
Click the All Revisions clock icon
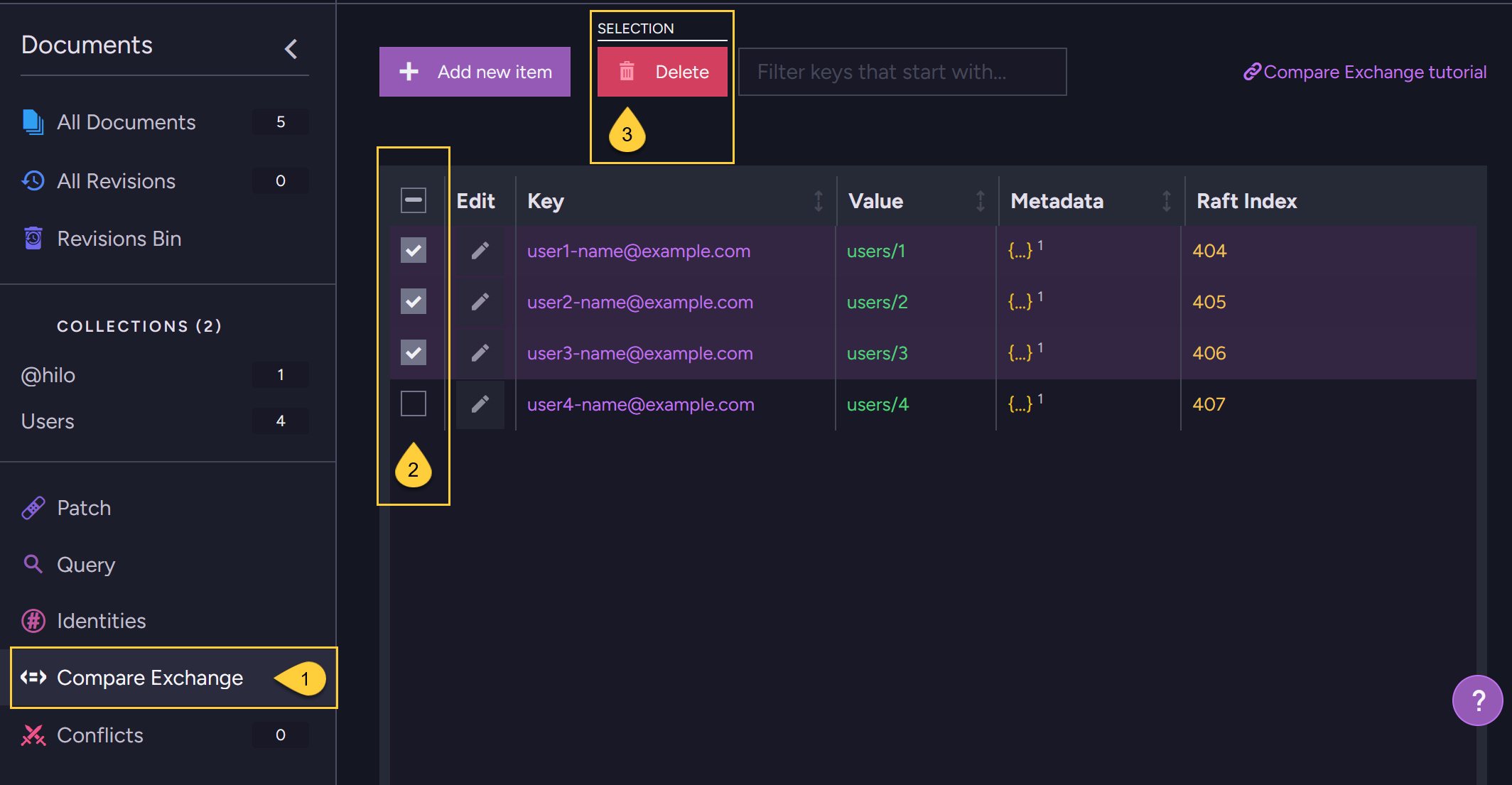(33, 181)
